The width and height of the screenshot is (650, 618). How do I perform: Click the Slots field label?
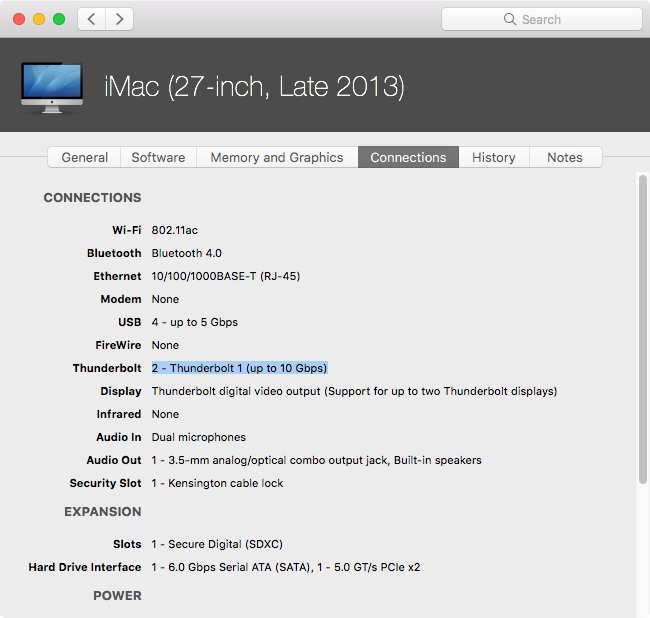pyautogui.click(x=127, y=544)
